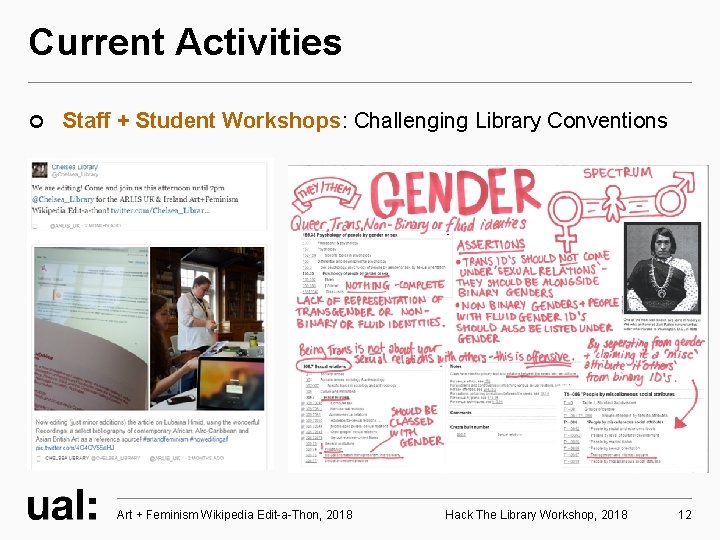Image resolution: width=720 pixels, height=540 pixels.
Task: Click the circled 'Sexual relations' classification heading
Action: point(325,366)
